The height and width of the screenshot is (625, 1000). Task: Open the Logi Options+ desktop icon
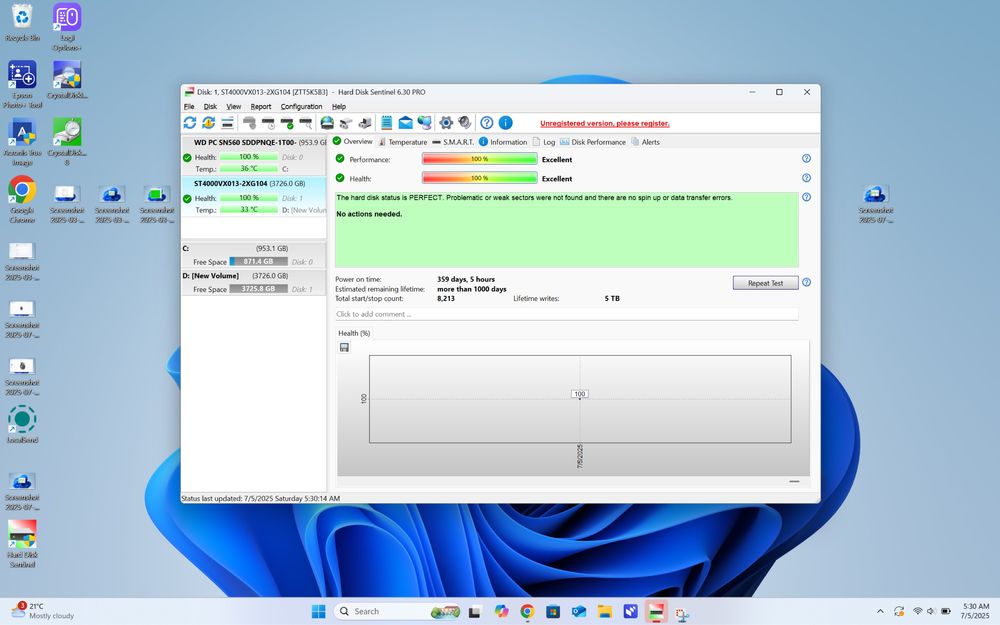(x=67, y=27)
